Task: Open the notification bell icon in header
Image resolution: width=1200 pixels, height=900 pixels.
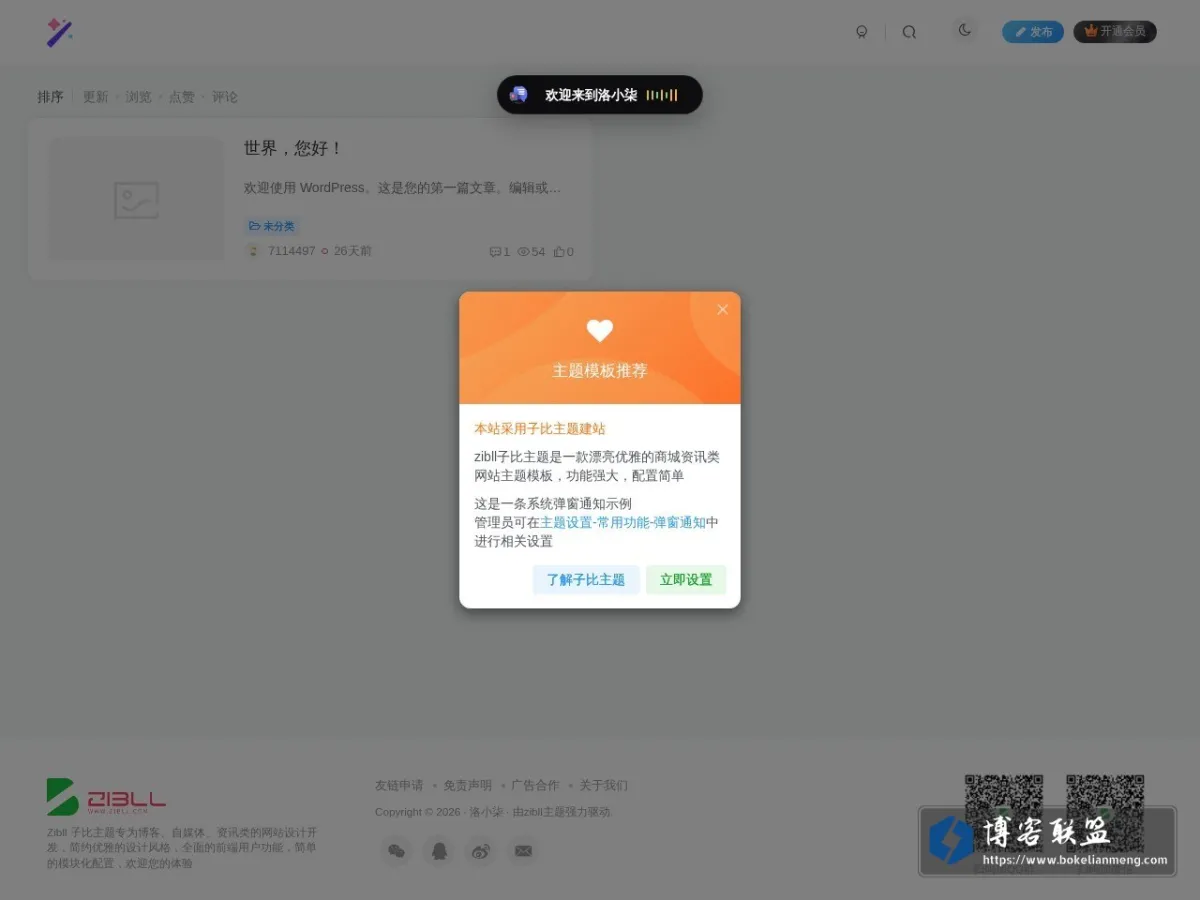Action: pyautogui.click(x=862, y=32)
